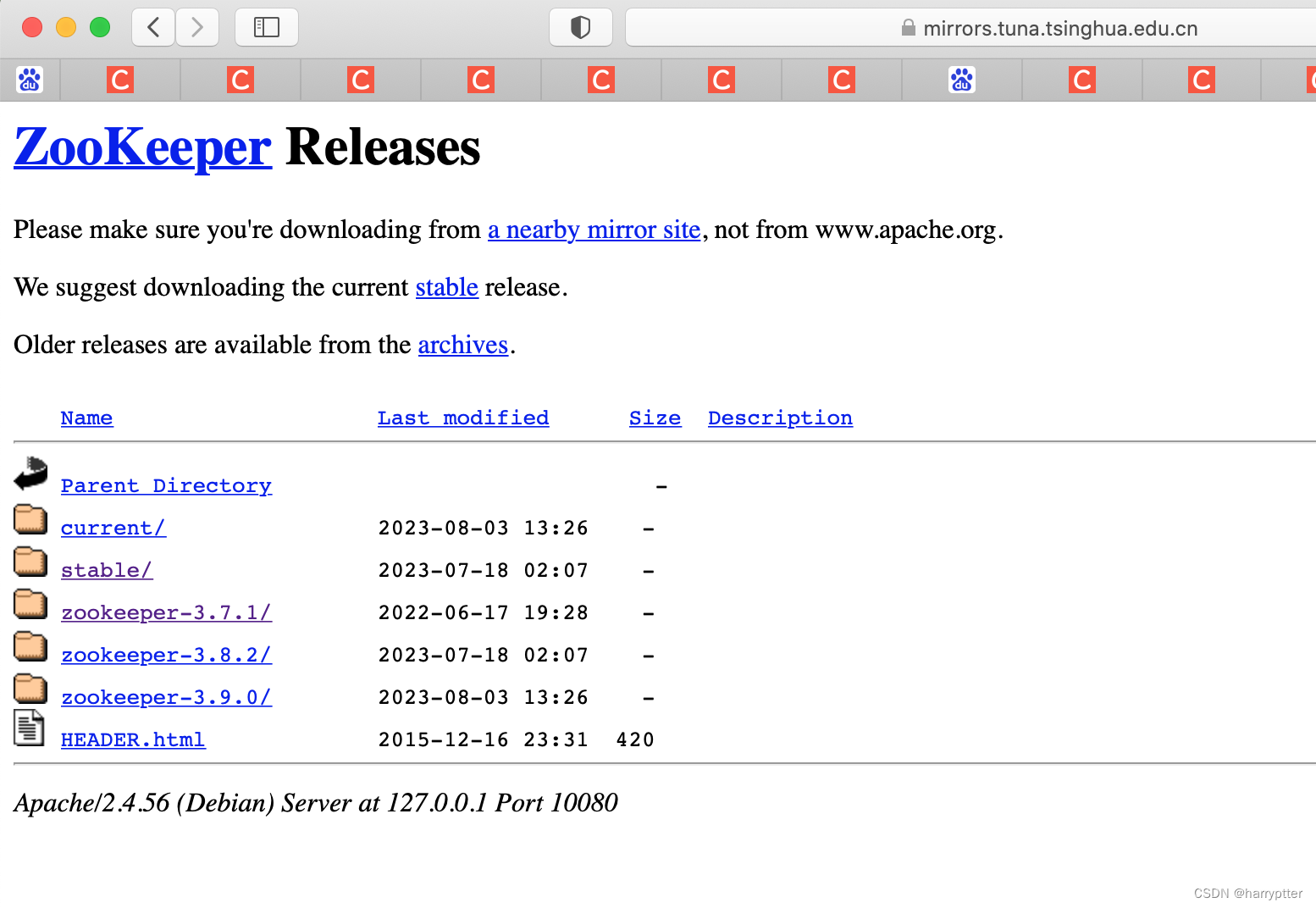Image resolution: width=1316 pixels, height=908 pixels.
Task: Minimize the window with the yellow button
Action: point(66,27)
